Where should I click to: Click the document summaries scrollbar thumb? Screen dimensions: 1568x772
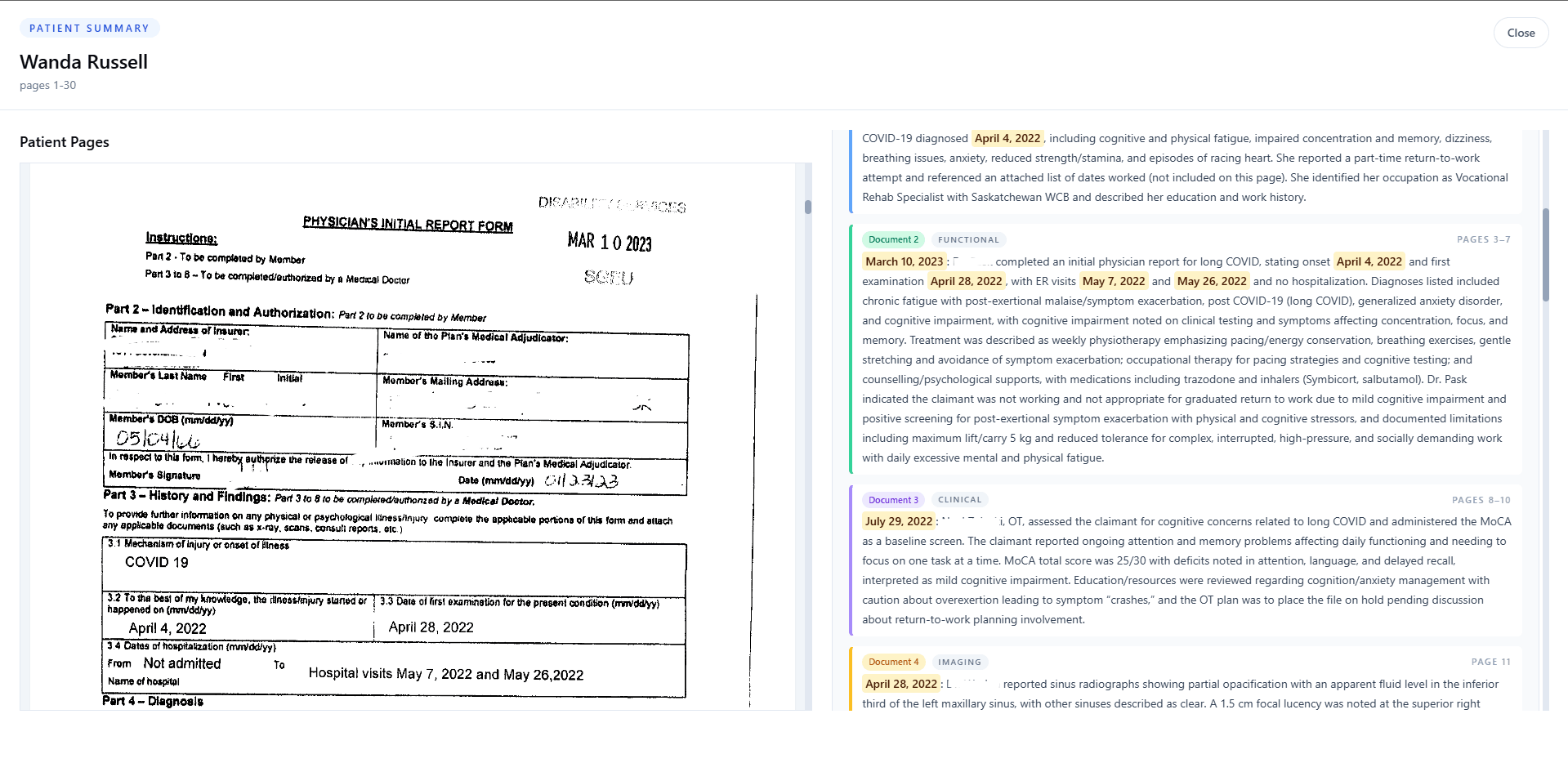pyautogui.click(x=1545, y=255)
